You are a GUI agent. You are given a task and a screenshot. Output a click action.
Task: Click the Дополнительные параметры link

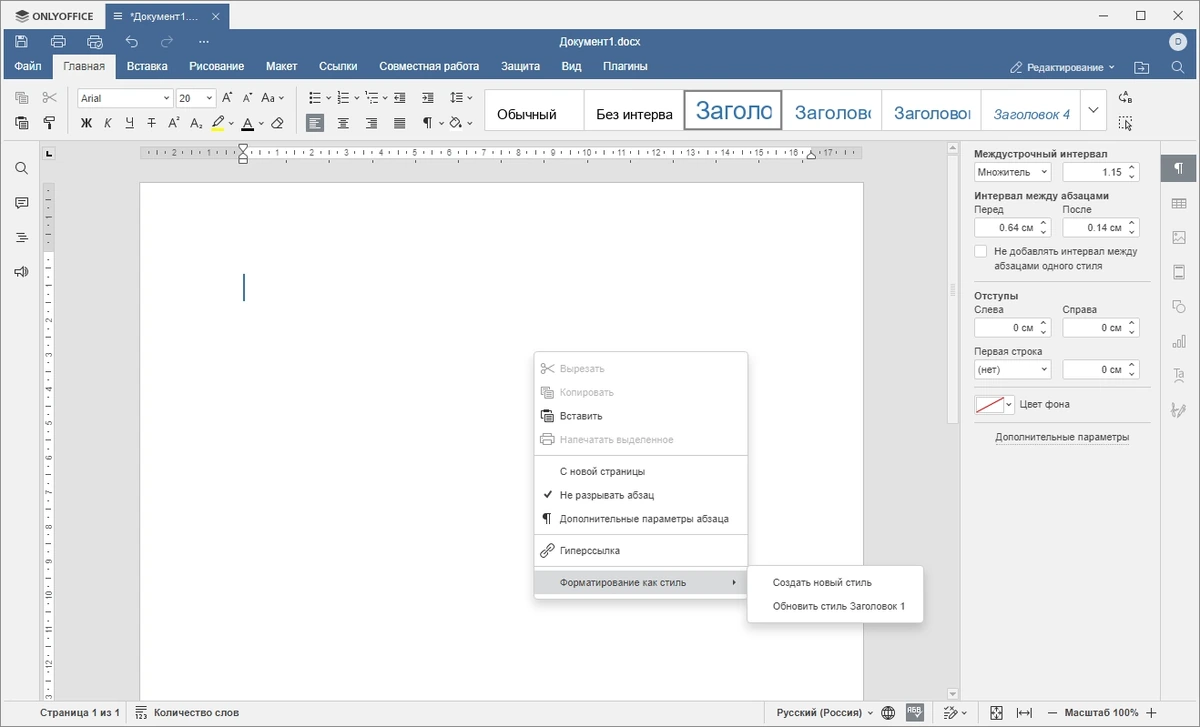click(x=1062, y=438)
